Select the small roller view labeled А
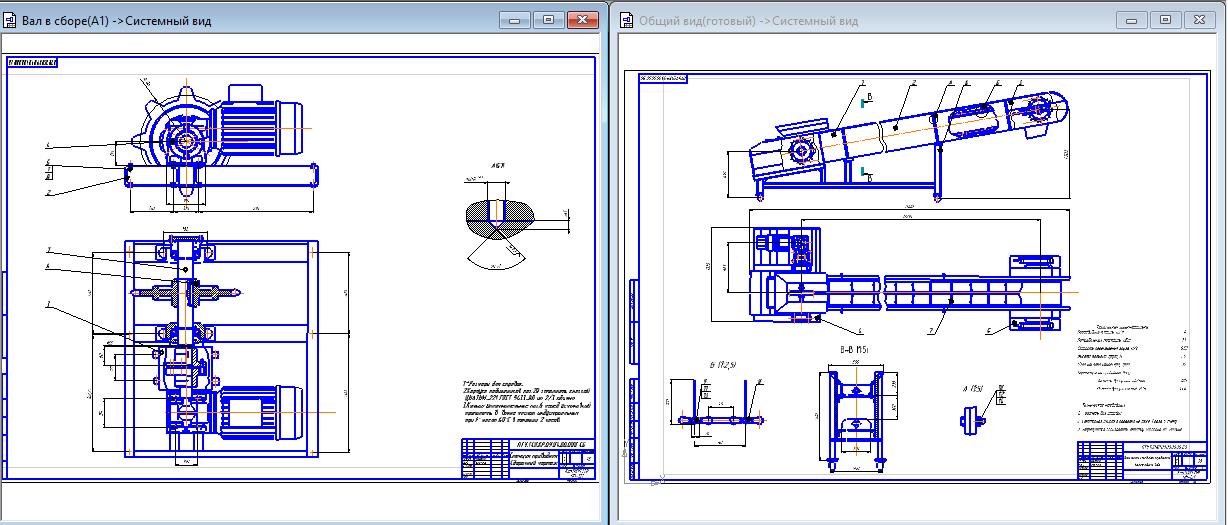Viewport: 1228px width, 525px height. [975, 419]
